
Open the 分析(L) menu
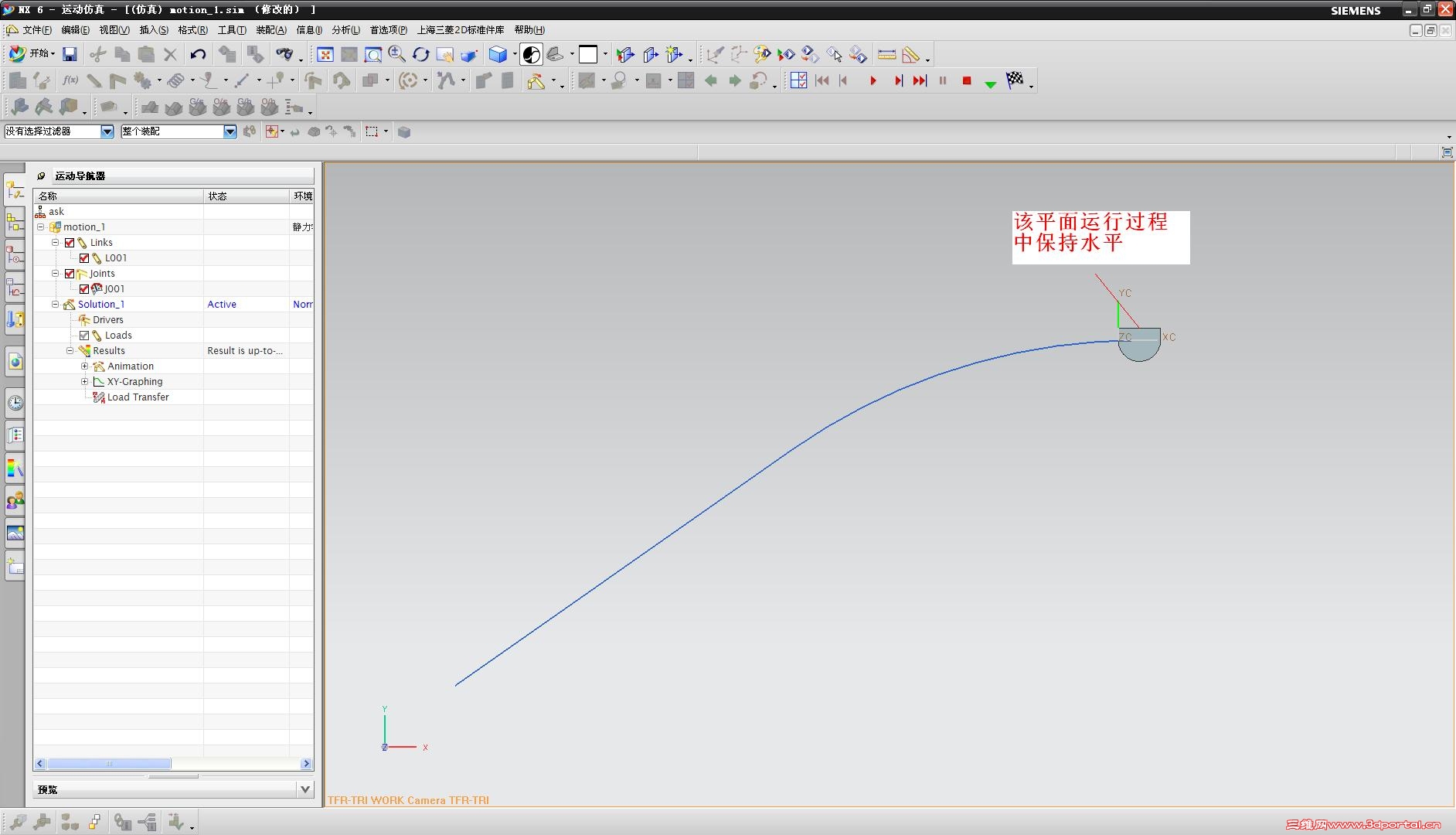[345, 30]
